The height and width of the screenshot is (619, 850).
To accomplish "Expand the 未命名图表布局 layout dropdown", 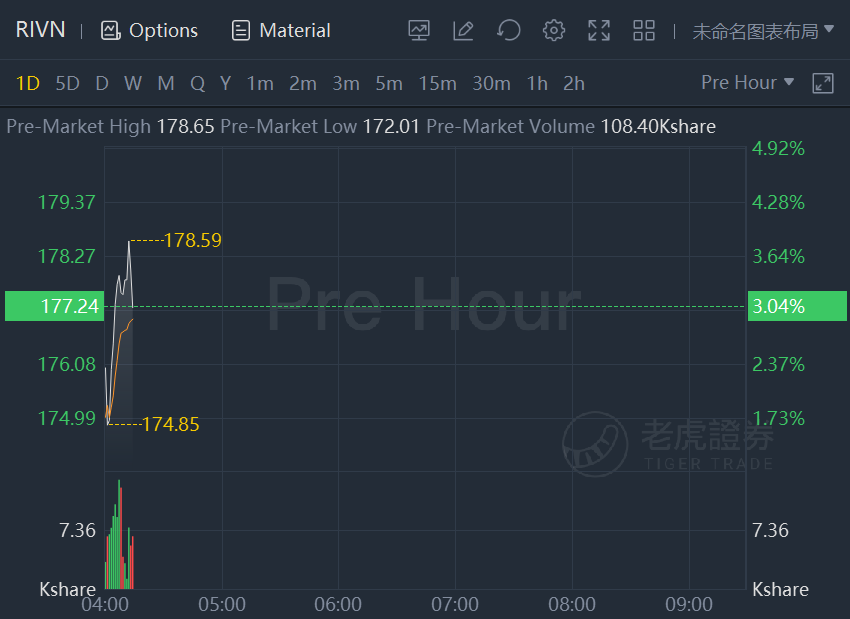I will pos(763,31).
